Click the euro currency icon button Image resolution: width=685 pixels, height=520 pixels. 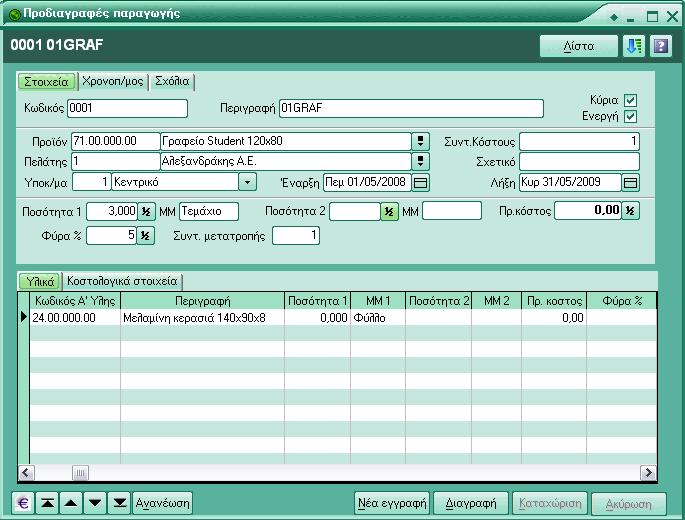23,503
